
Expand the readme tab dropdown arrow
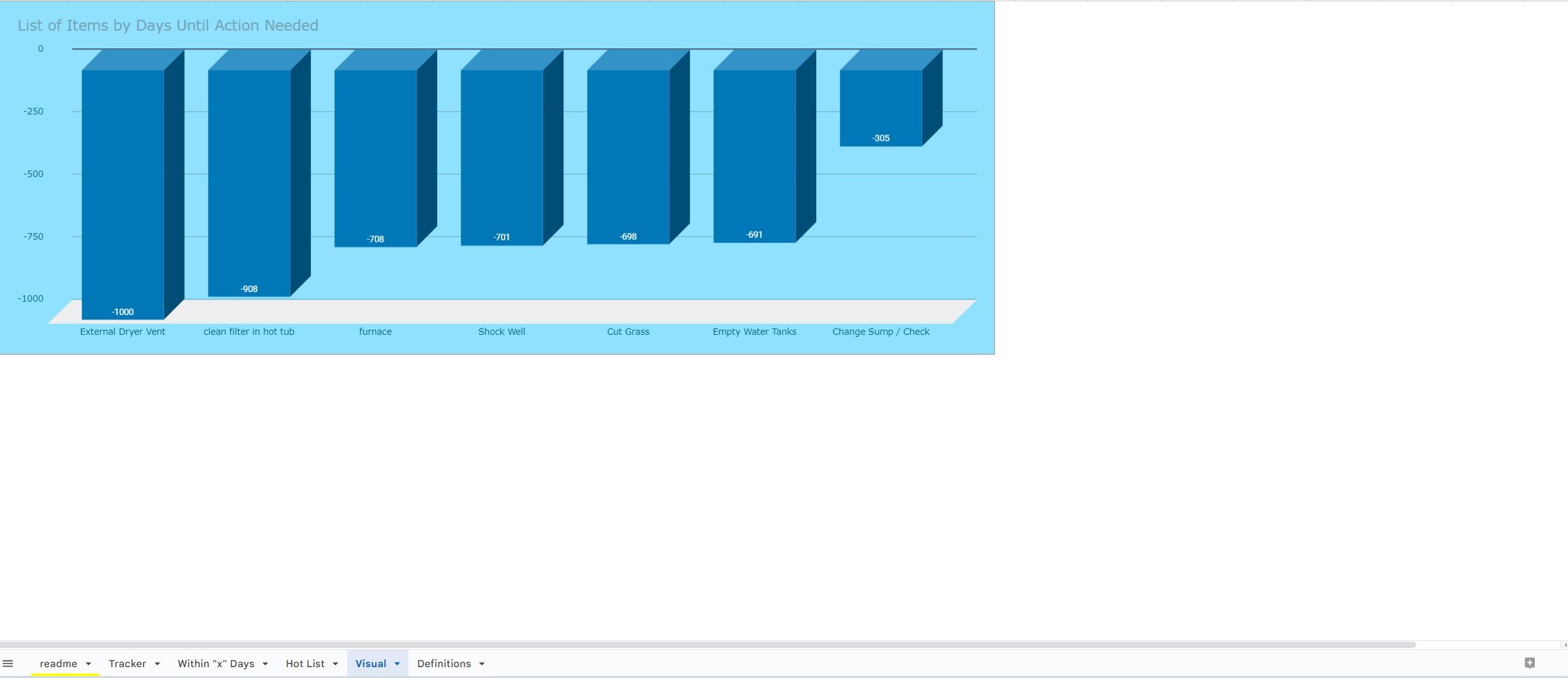pyautogui.click(x=88, y=664)
